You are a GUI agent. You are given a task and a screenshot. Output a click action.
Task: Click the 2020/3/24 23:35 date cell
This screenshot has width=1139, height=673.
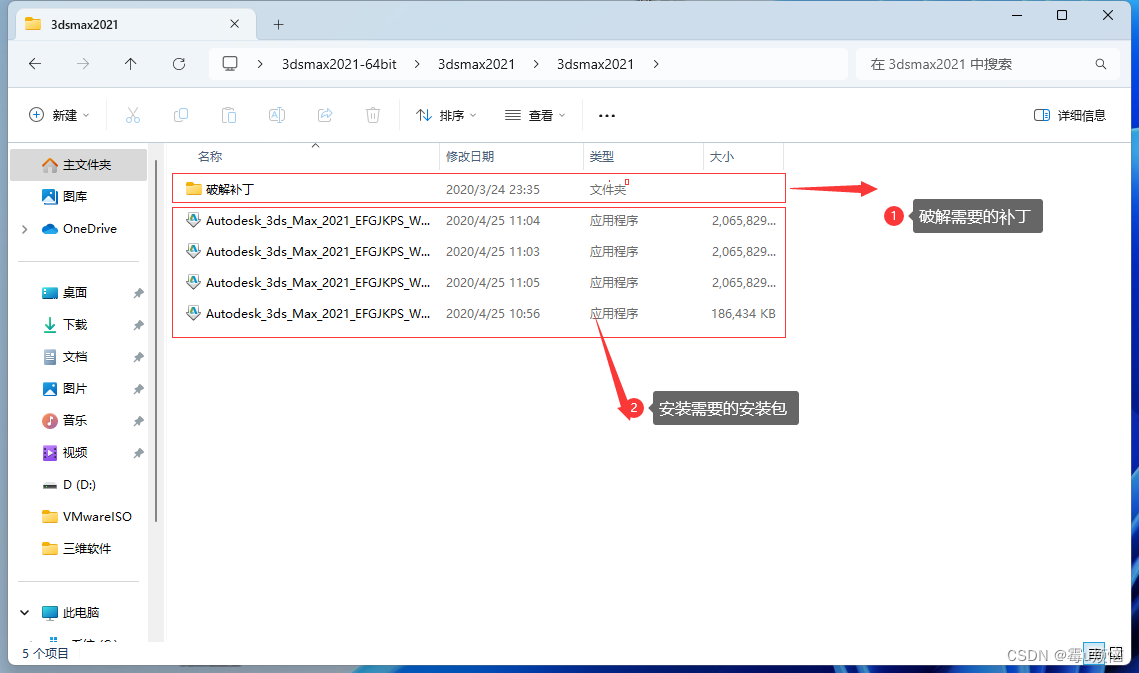(493, 190)
